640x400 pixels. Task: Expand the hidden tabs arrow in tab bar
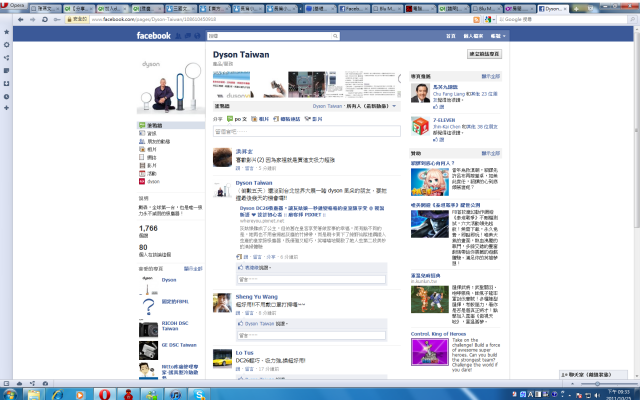[301, 9]
